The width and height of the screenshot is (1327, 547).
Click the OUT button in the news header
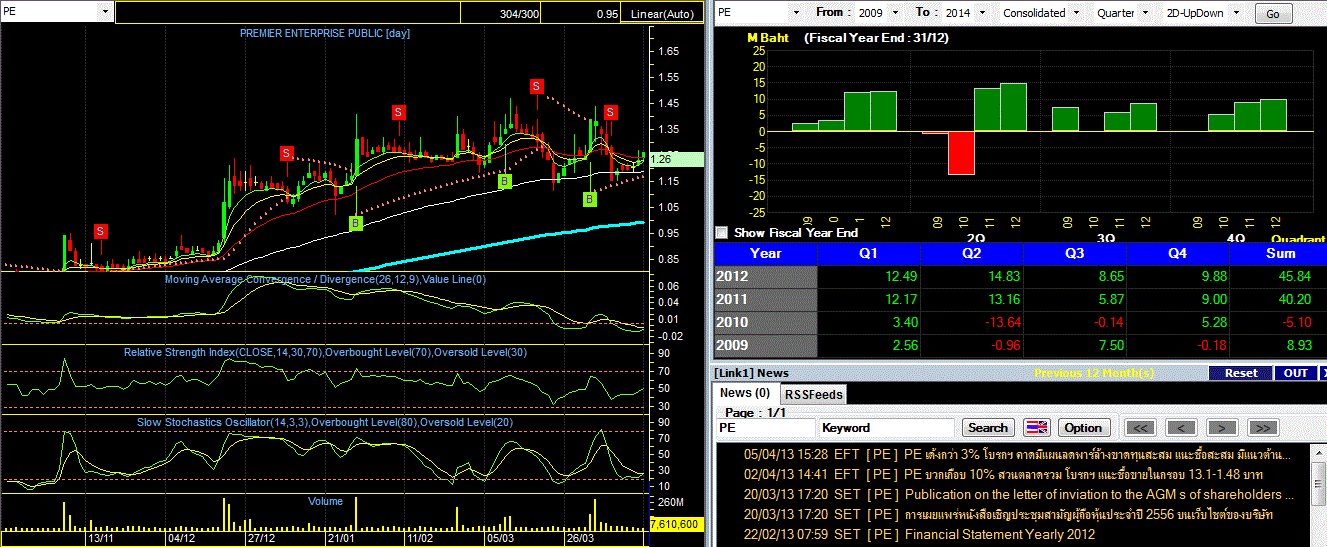coord(1296,373)
